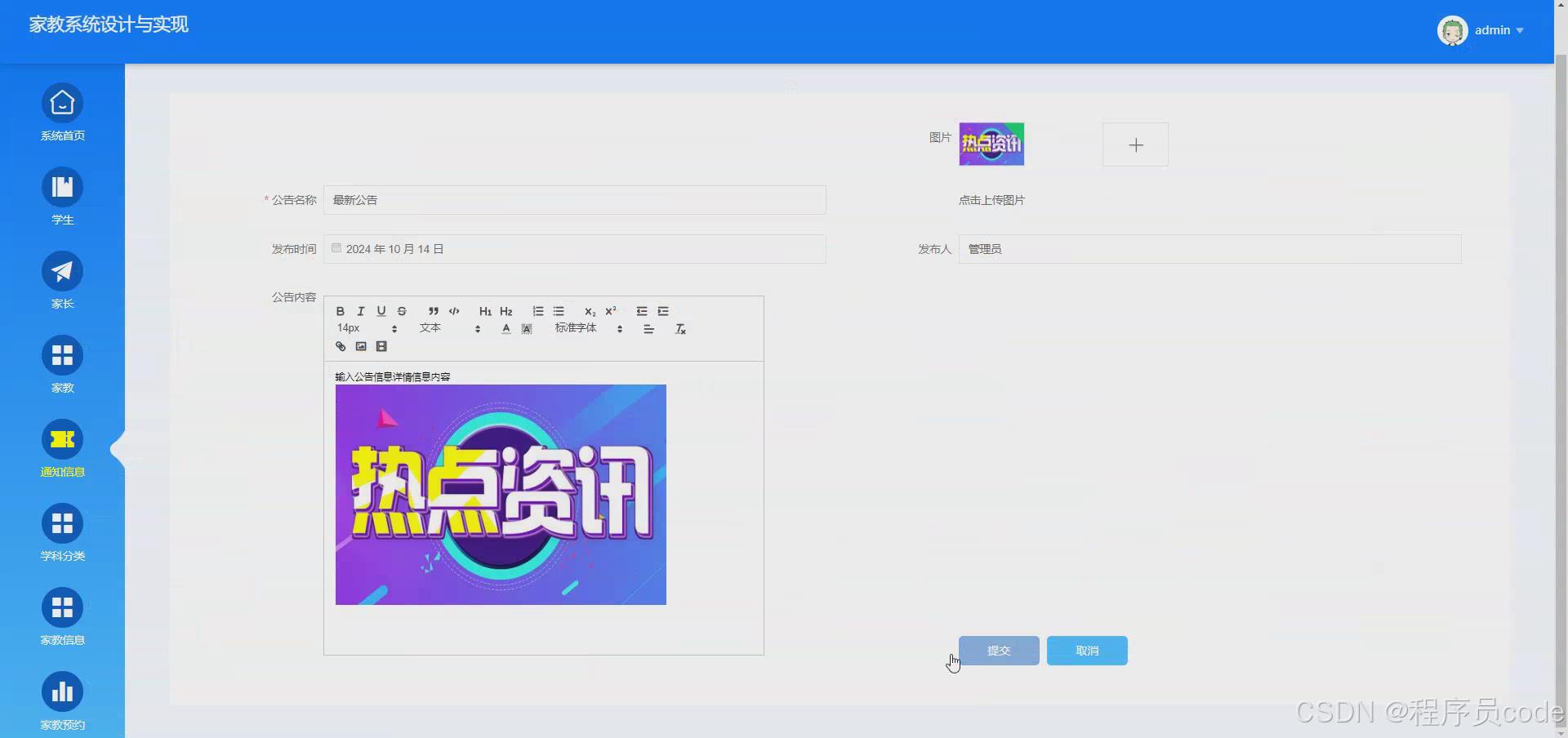Image resolution: width=1568 pixels, height=738 pixels.
Task: Click the superscript icon
Action: point(610,311)
